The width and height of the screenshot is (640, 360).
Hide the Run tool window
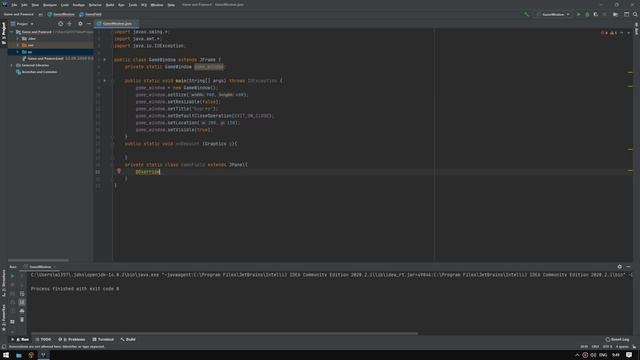click(628, 267)
